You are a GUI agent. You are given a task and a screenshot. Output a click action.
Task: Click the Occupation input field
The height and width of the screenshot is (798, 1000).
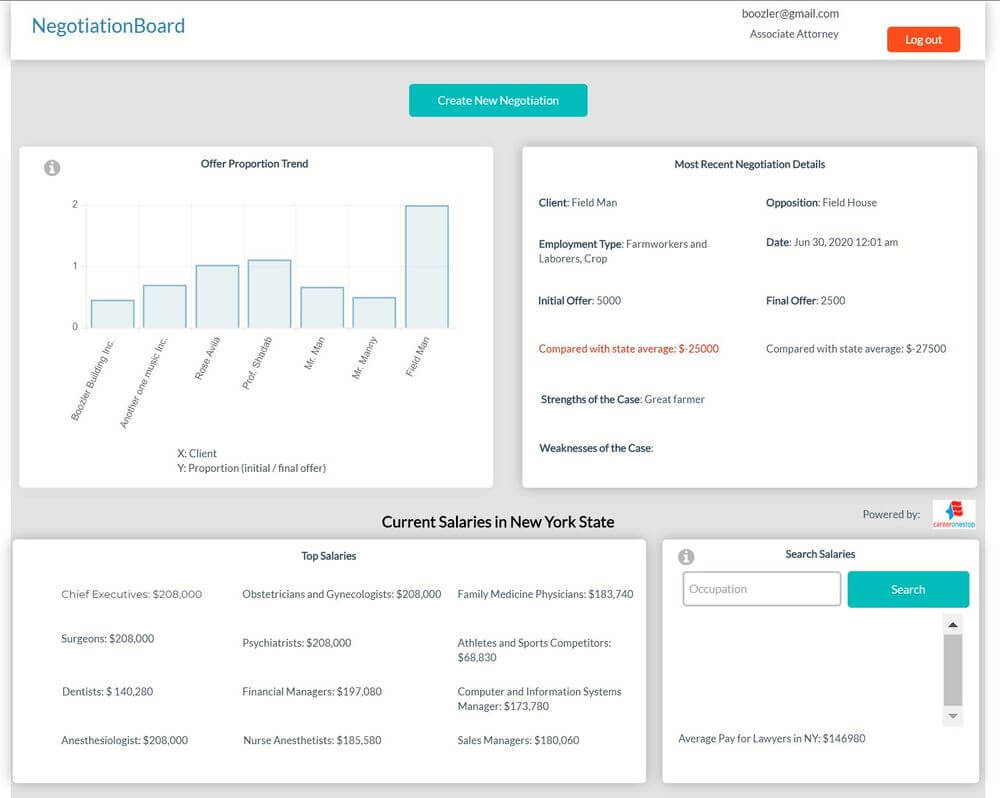tap(761, 589)
